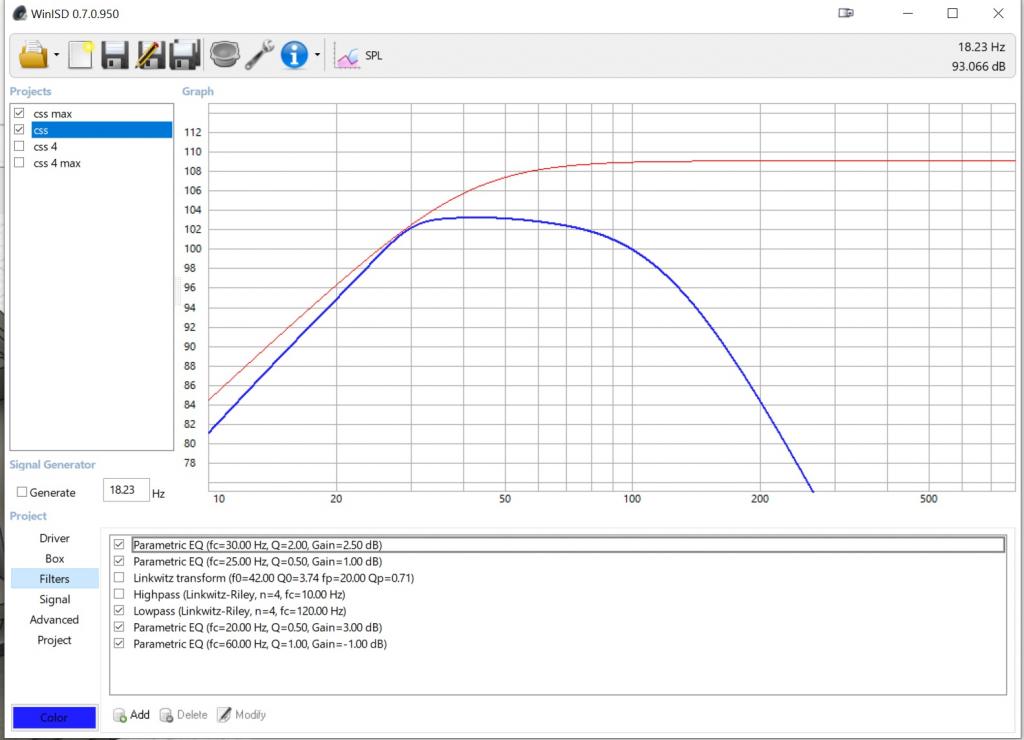Open the driver editor speaker icon
Image resolution: width=1024 pixels, height=740 pixels.
click(x=224, y=55)
